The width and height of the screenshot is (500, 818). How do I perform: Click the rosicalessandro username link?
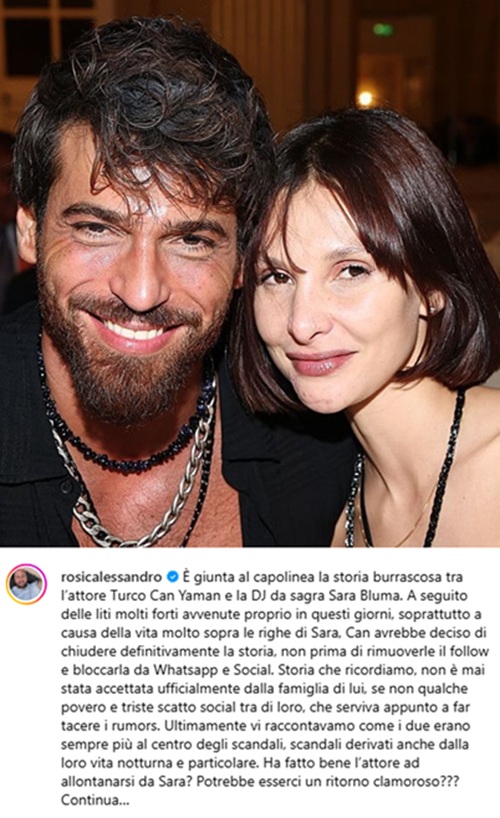112,577
